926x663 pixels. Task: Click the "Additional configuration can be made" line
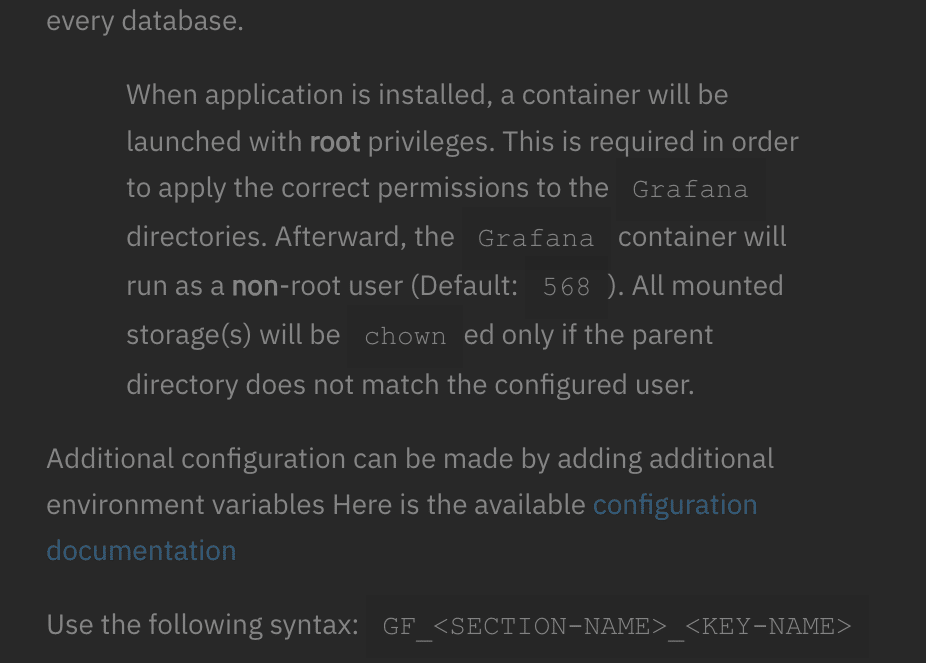tap(410, 459)
